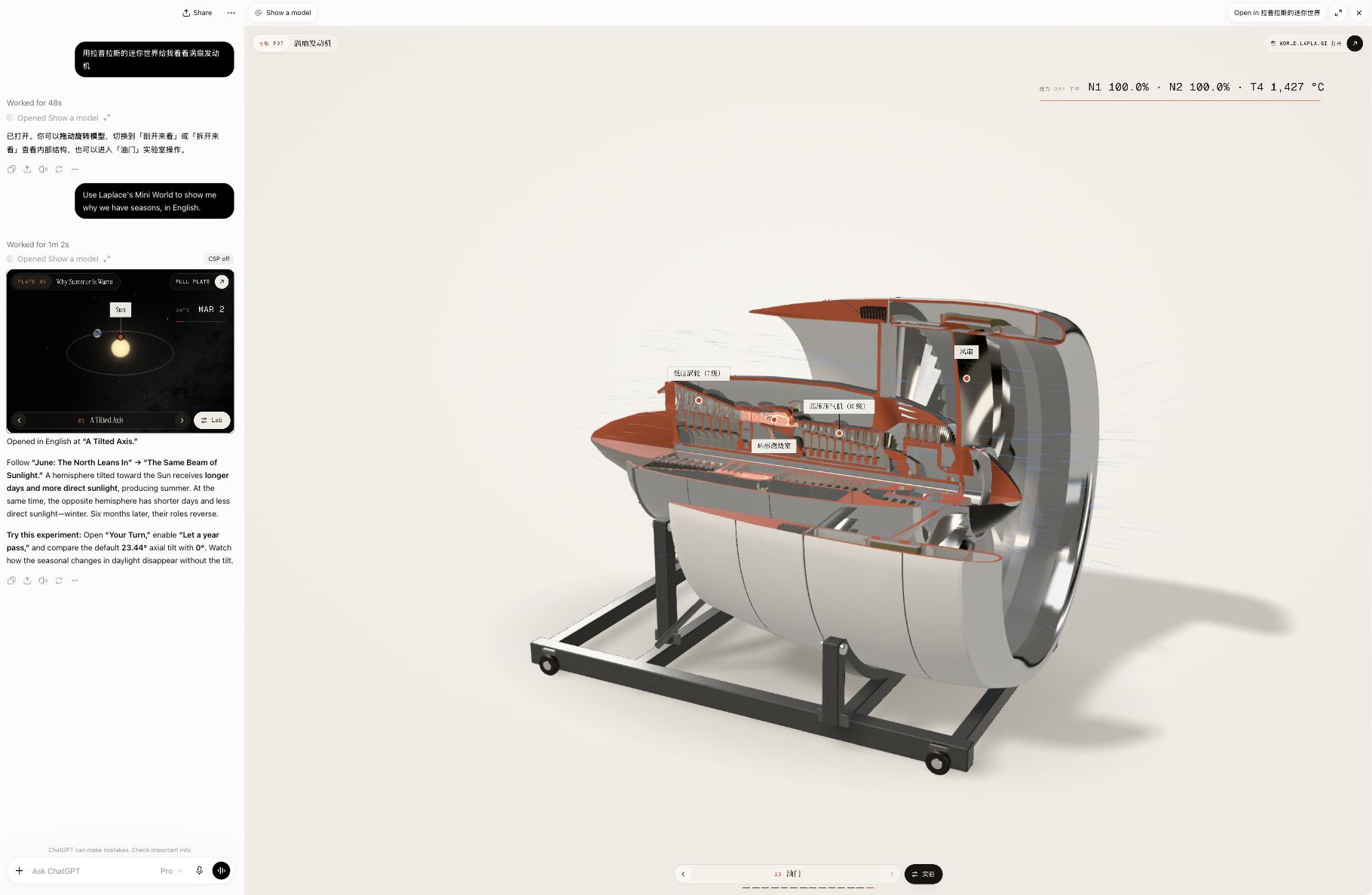This screenshot has height=895, width=1372.
Task: Click the date progress line under MAR 2
Action: tap(200, 321)
